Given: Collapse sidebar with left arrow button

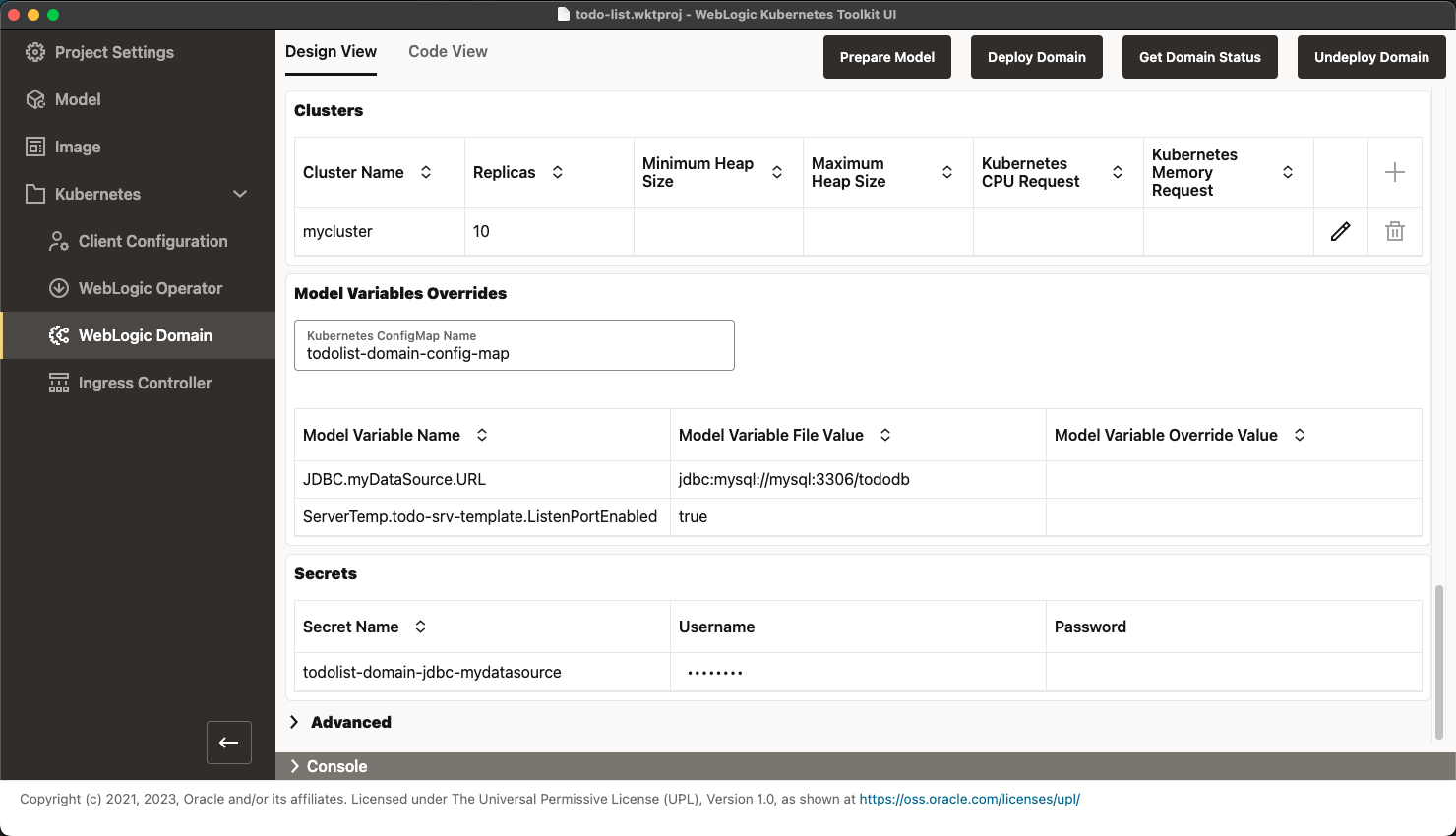Looking at the screenshot, I should coord(229,743).
